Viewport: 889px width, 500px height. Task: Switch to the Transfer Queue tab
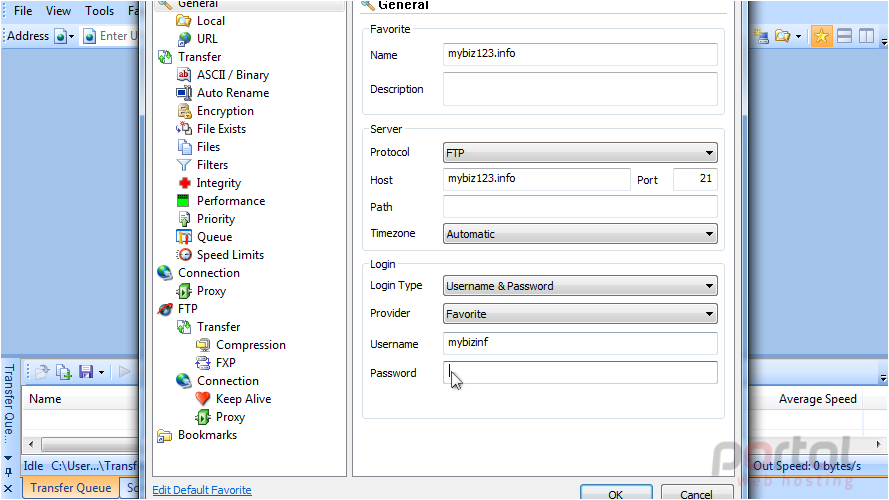coord(70,488)
